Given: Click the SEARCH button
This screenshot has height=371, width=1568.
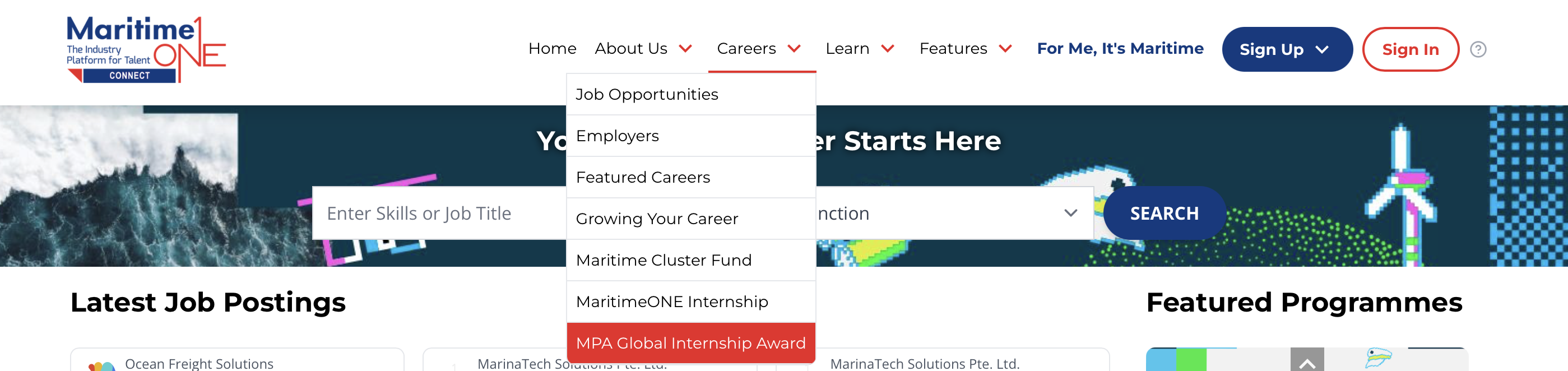Looking at the screenshot, I should coord(1164,213).
